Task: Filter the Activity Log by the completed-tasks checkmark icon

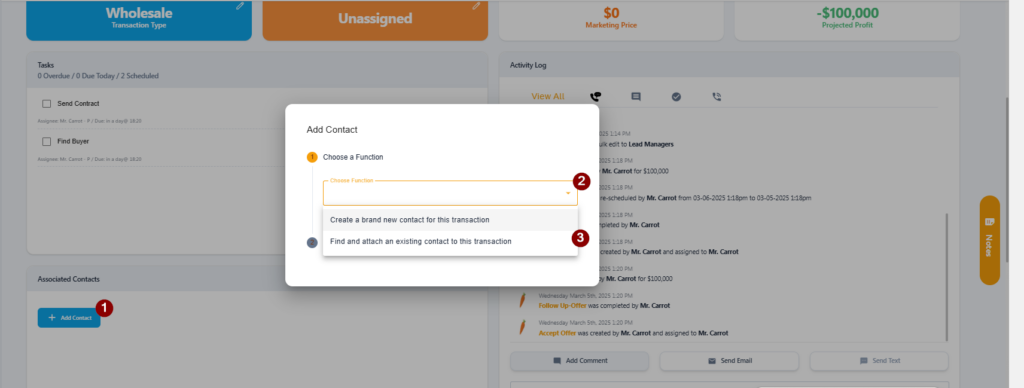Action: coord(676,97)
